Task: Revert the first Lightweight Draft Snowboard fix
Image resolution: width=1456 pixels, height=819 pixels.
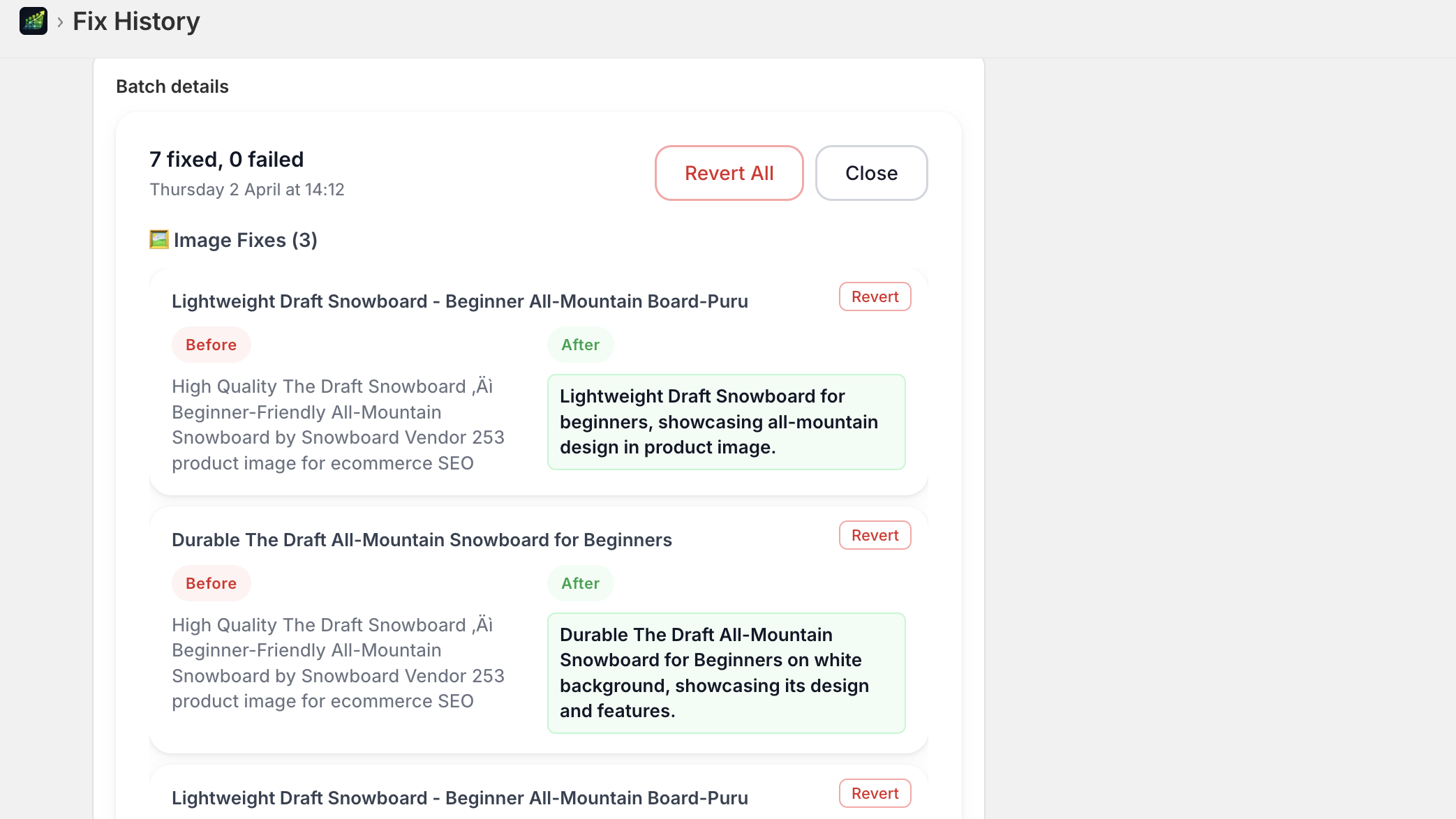Action: 874,296
